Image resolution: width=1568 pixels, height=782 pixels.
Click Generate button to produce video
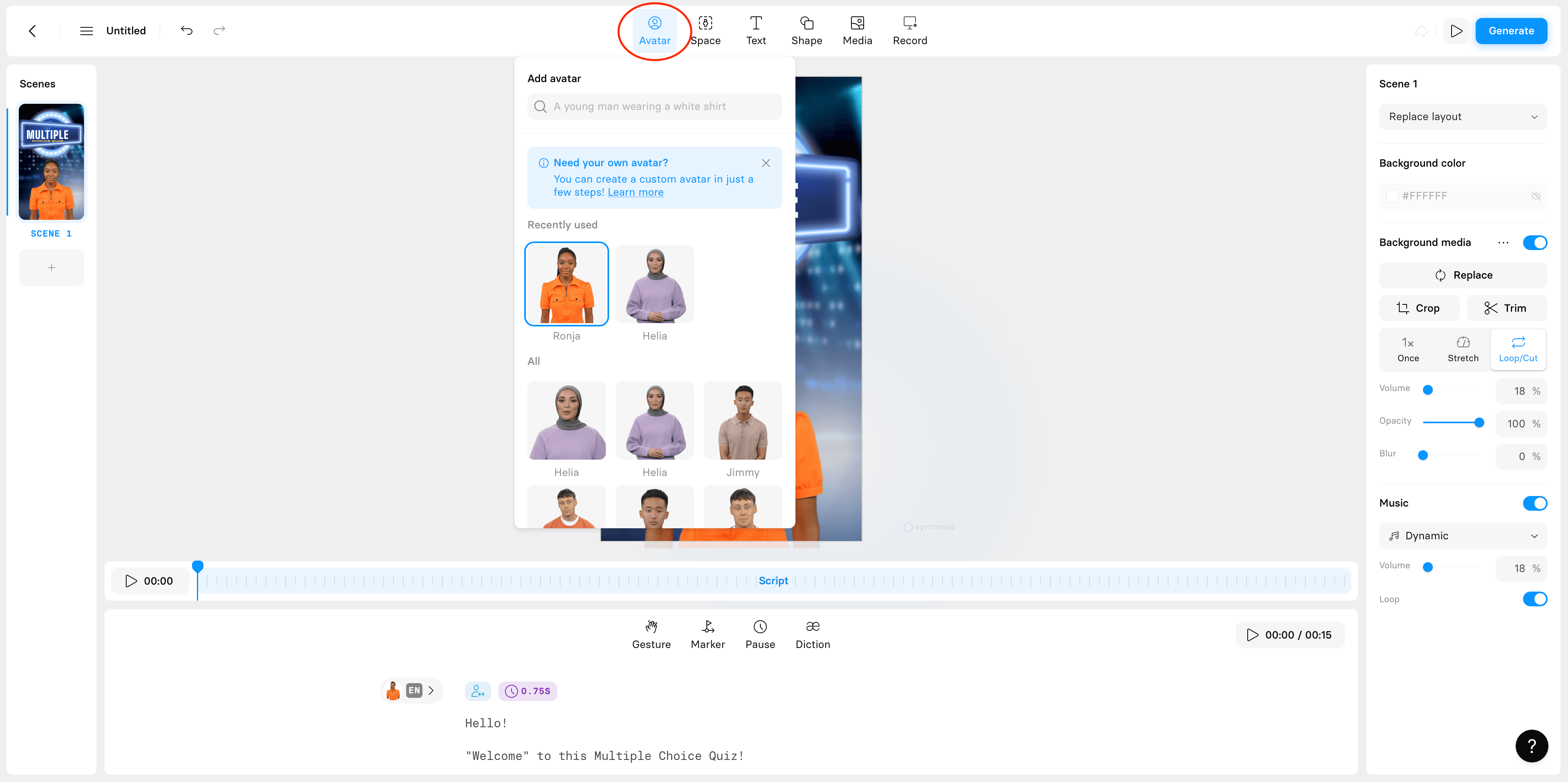pyautogui.click(x=1511, y=30)
